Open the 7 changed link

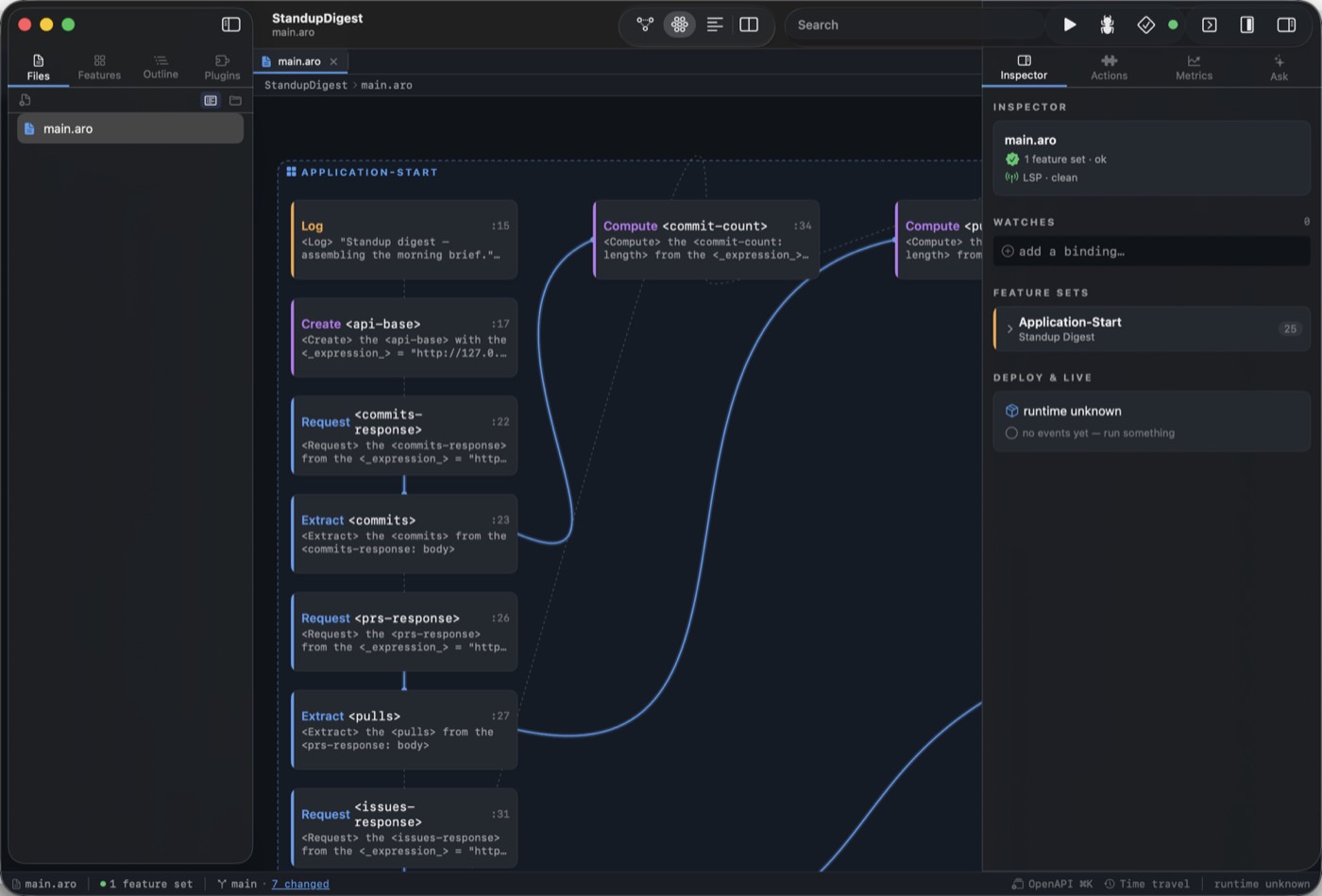coord(300,884)
